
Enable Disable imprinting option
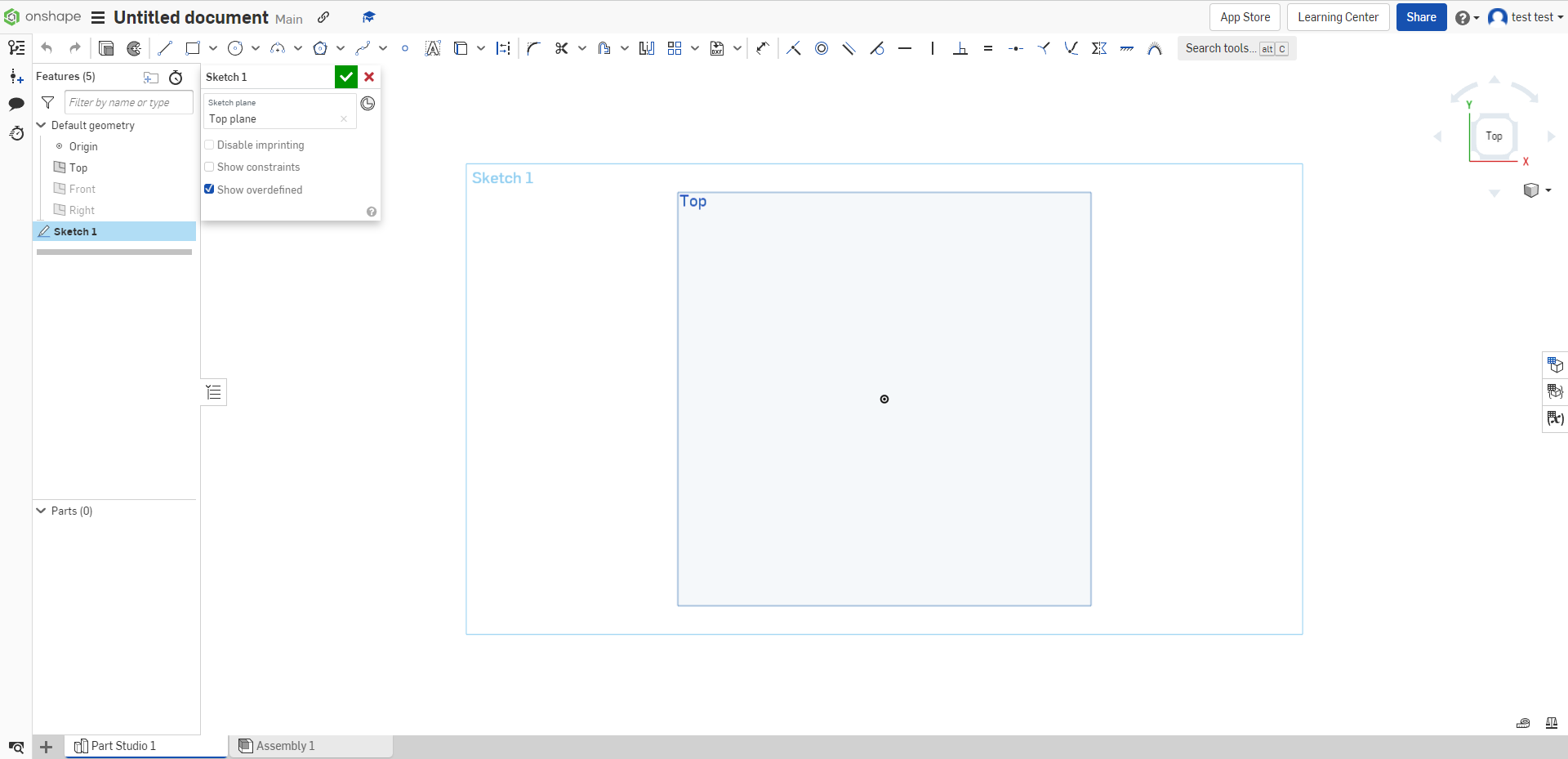[x=209, y=145]
